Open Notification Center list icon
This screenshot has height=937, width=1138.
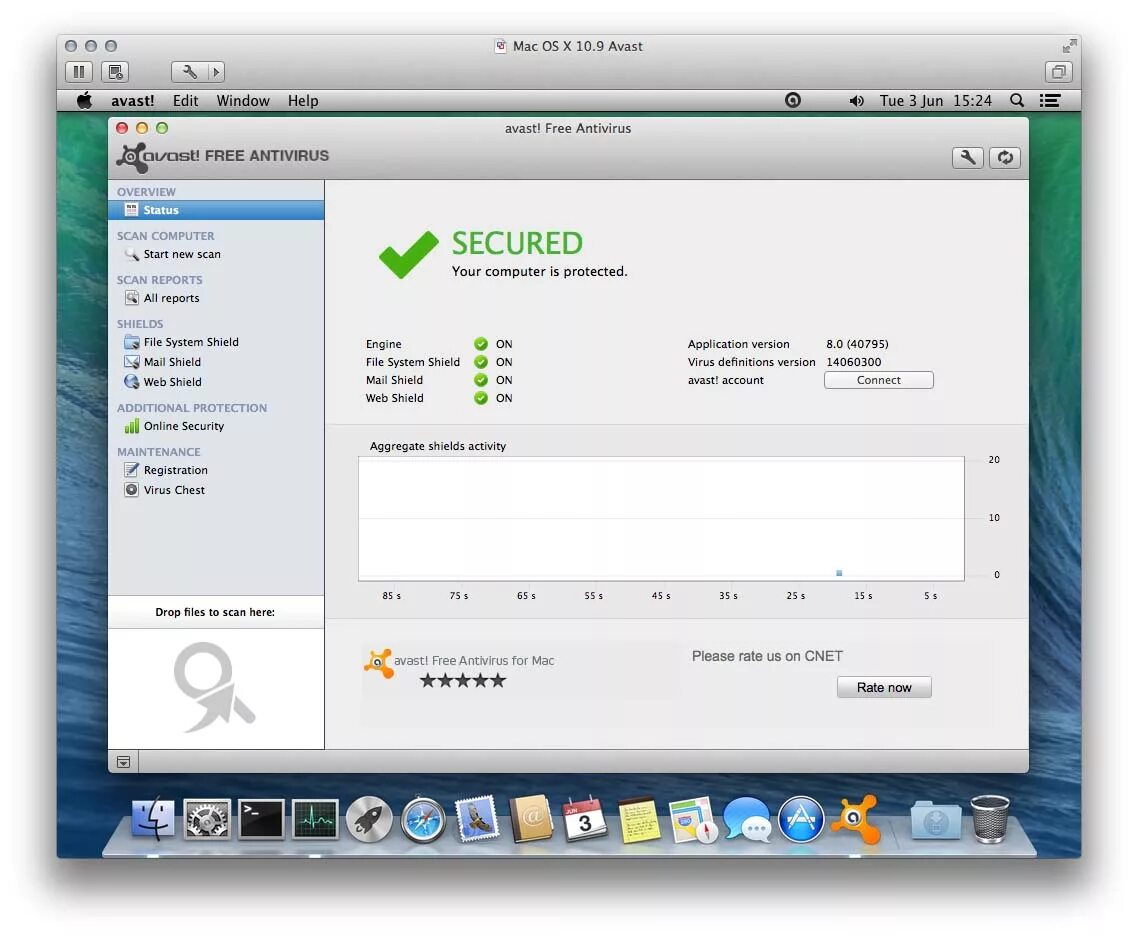click(x=1050, y=100)
